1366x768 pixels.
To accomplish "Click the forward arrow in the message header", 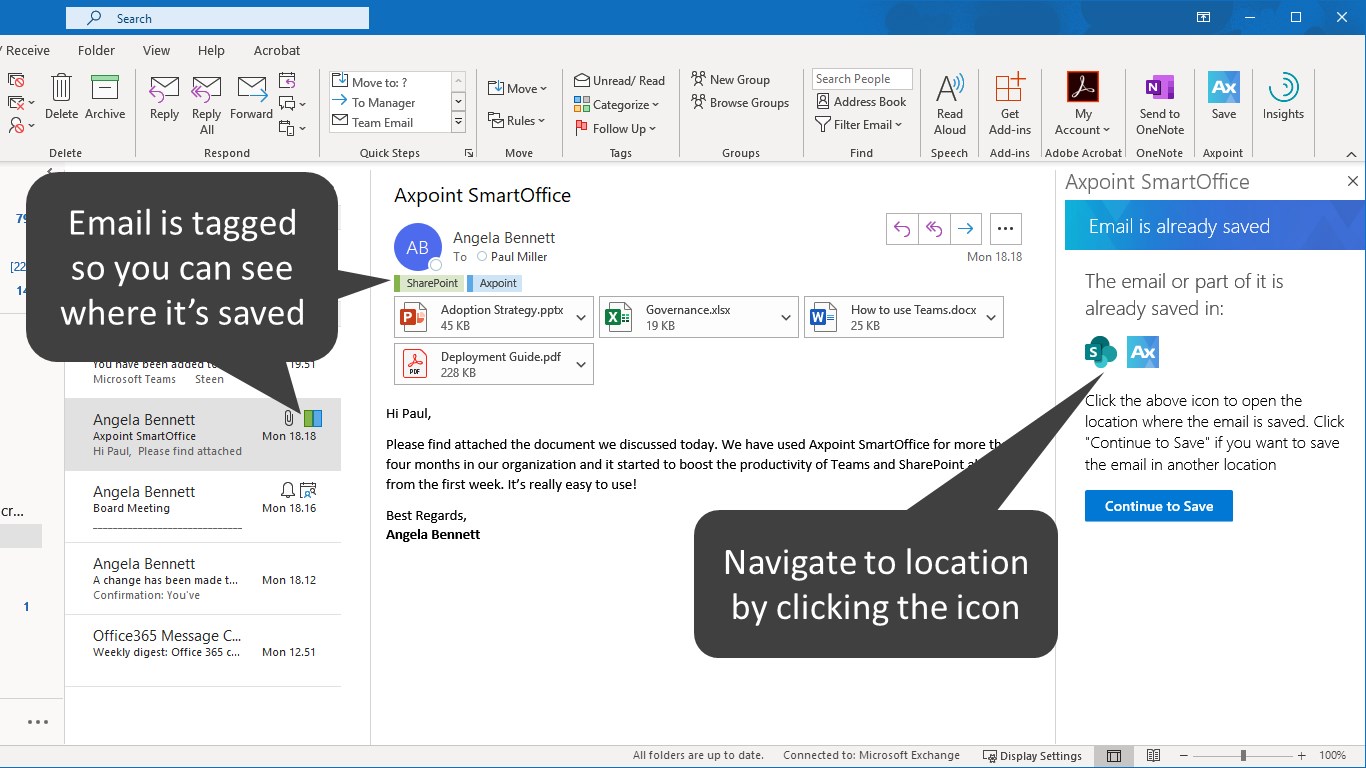I will [x=966, y=229].
